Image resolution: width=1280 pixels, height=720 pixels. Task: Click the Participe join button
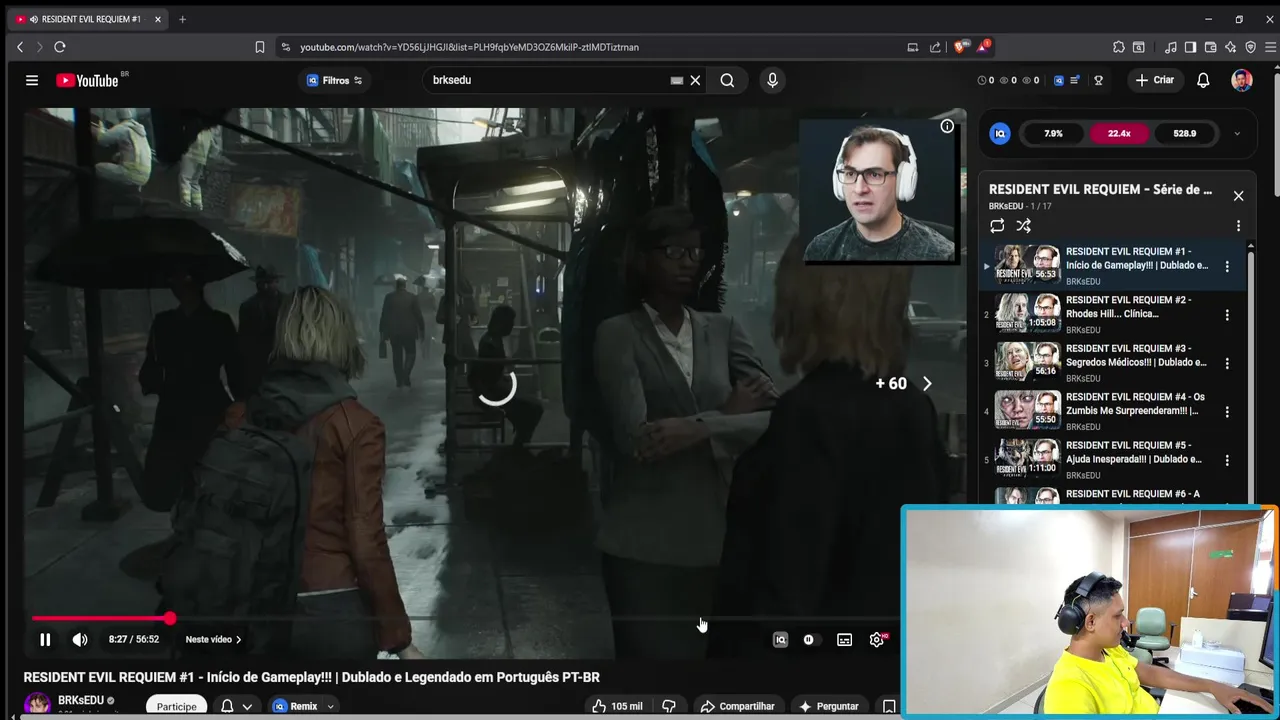[176, 706]
